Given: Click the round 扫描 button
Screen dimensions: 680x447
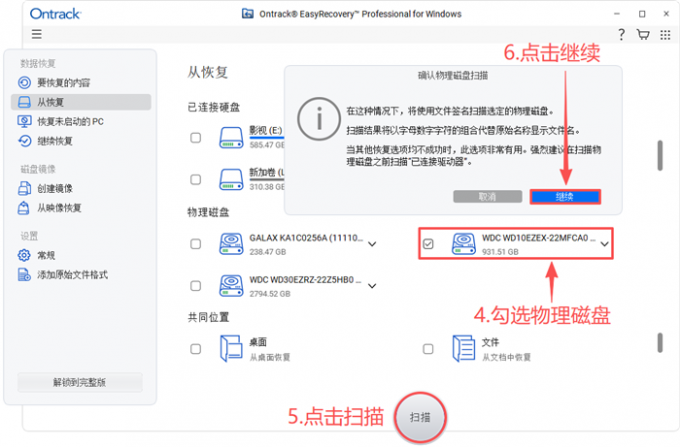Looking at the screenshot, I should point(420,418).
